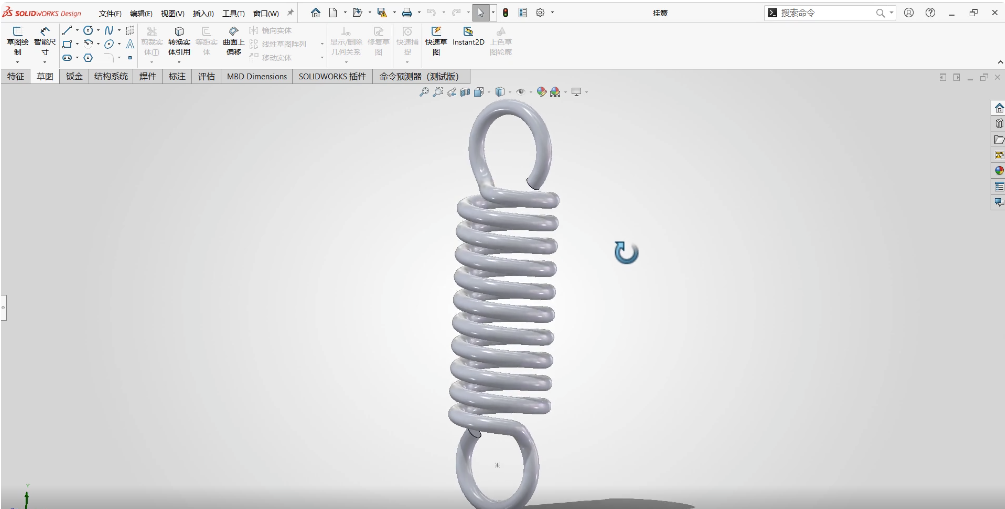This screenshot has width=1005, height=509.
Task: Click the Save icon in the top toolbar
Action: click(x=381, y=13)
